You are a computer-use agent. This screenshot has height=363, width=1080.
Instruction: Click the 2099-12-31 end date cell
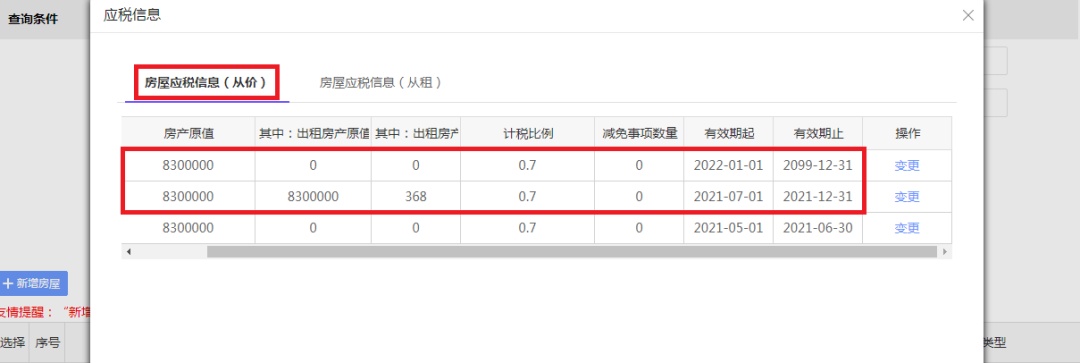click(x=818, y=165)
